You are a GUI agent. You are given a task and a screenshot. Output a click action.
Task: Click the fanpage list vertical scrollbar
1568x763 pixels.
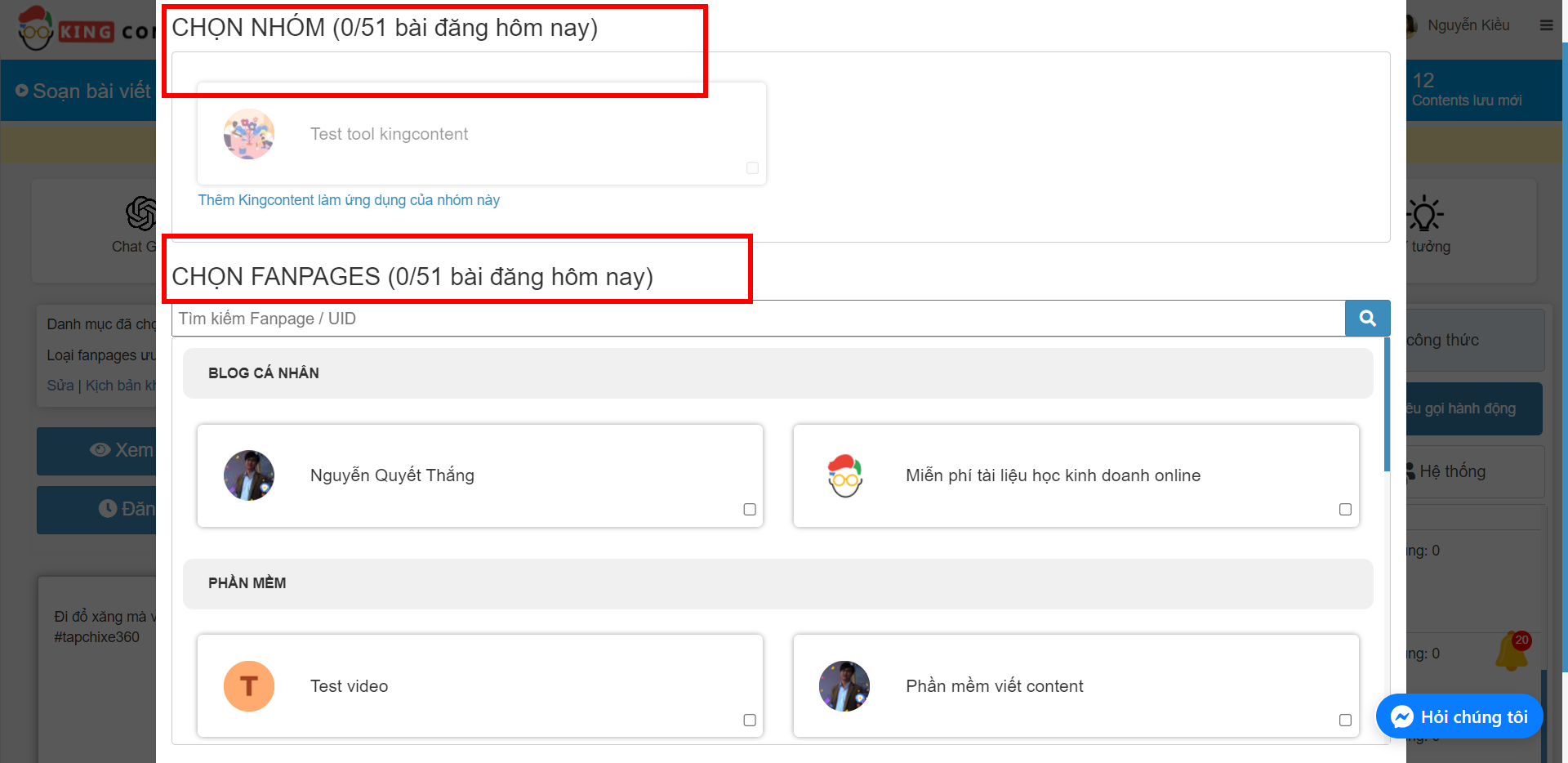[1387, 404]
